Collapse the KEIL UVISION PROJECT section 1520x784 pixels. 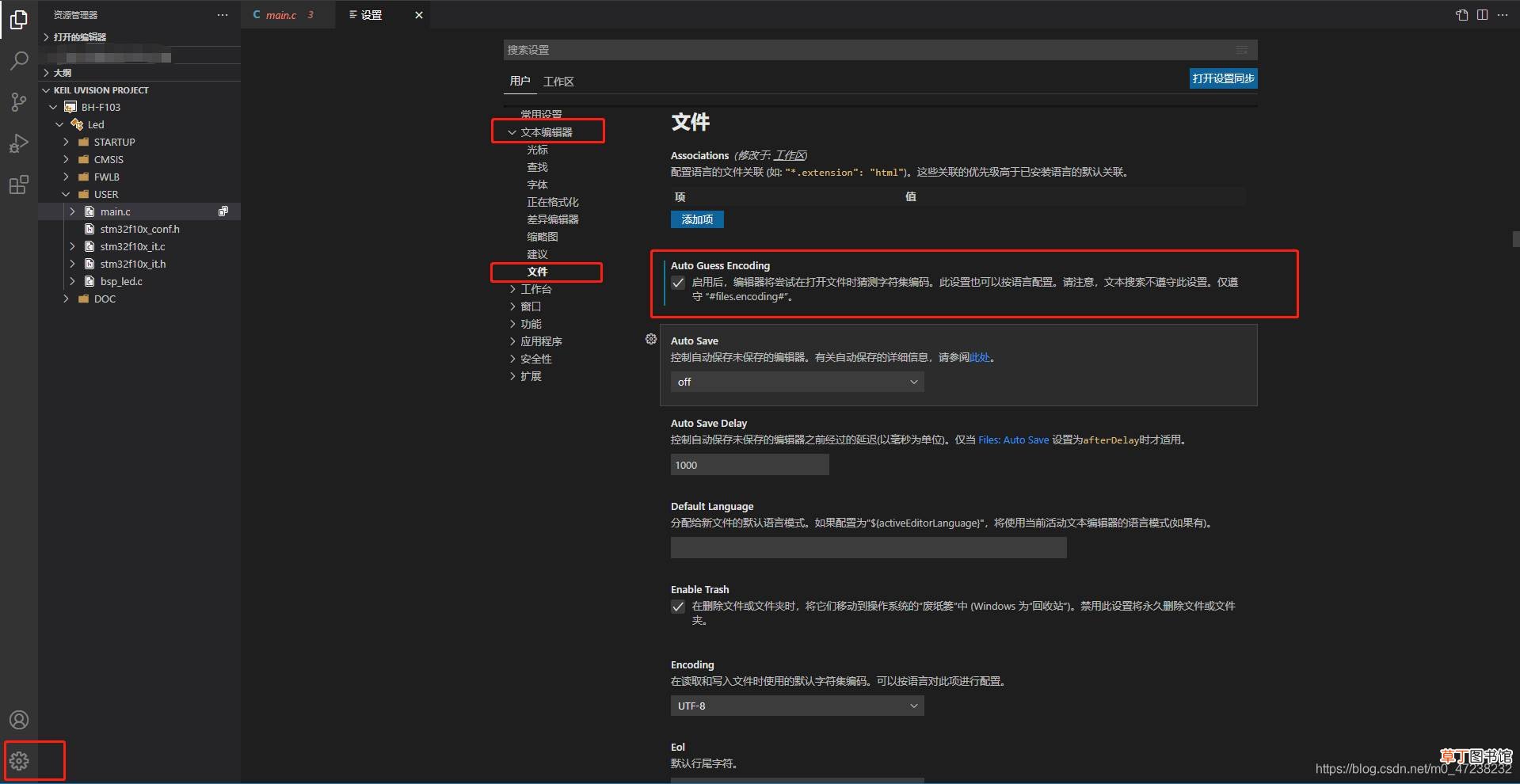pyautogui.click(x=46, y=90)
